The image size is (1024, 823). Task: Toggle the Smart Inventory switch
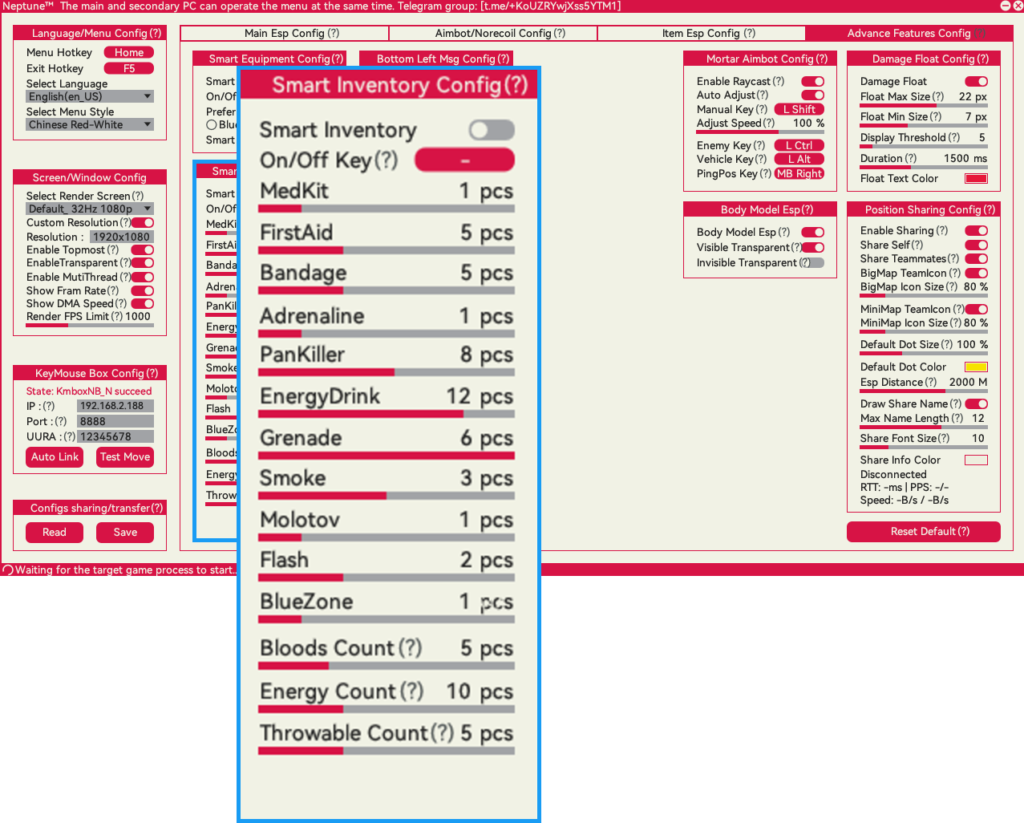pyautogui.click(x=491, y=130)
